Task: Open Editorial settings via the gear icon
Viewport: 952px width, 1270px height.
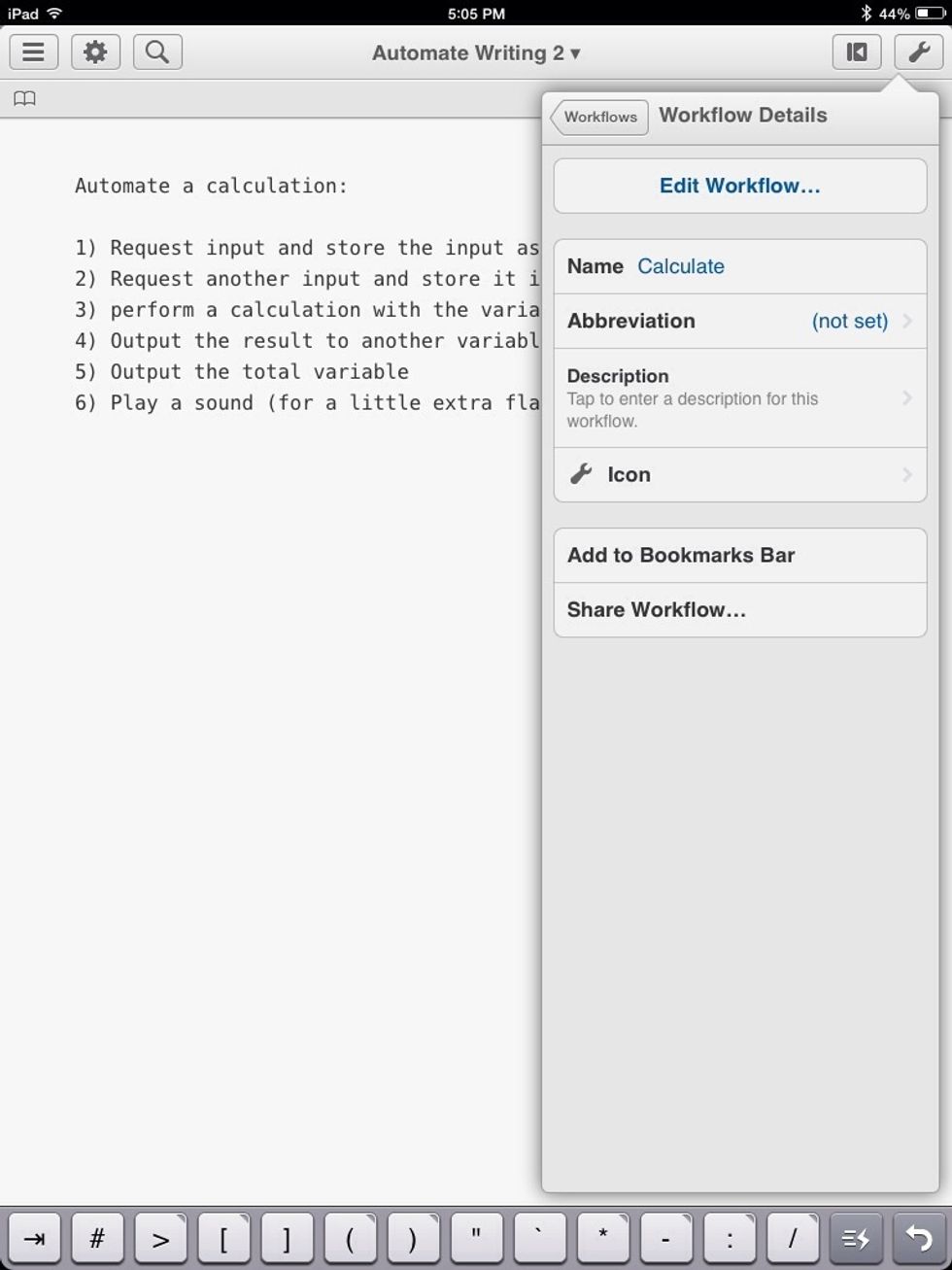Action: point(95,51)
